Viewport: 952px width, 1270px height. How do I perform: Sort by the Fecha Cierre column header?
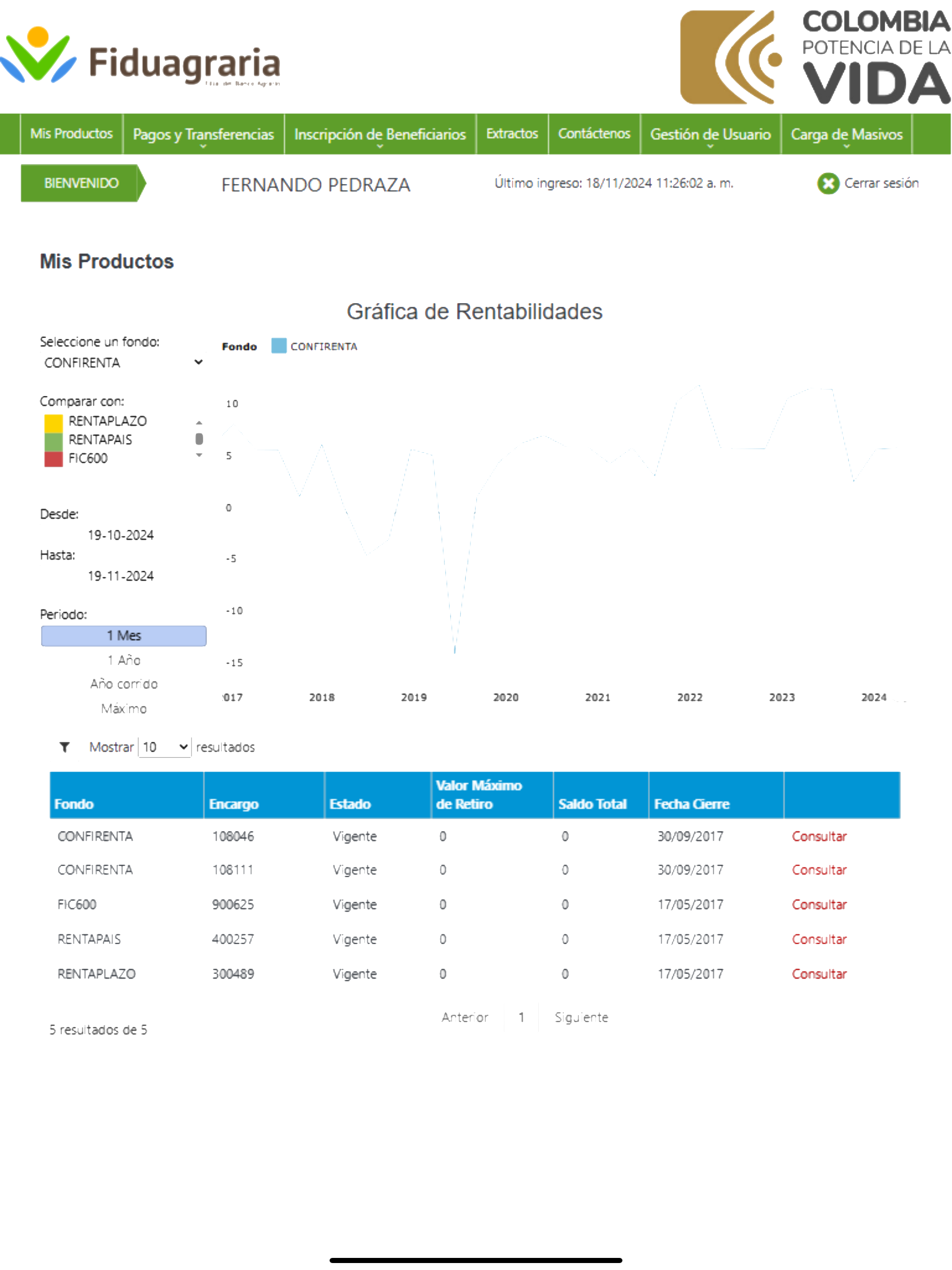pos(716,795)
